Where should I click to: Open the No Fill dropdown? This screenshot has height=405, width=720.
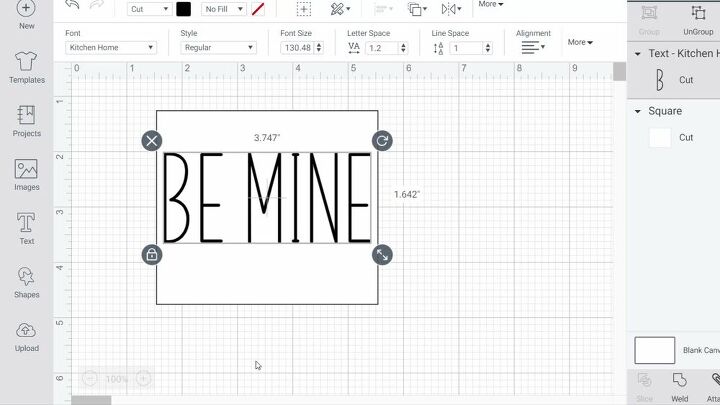click(x=224, y=9)
